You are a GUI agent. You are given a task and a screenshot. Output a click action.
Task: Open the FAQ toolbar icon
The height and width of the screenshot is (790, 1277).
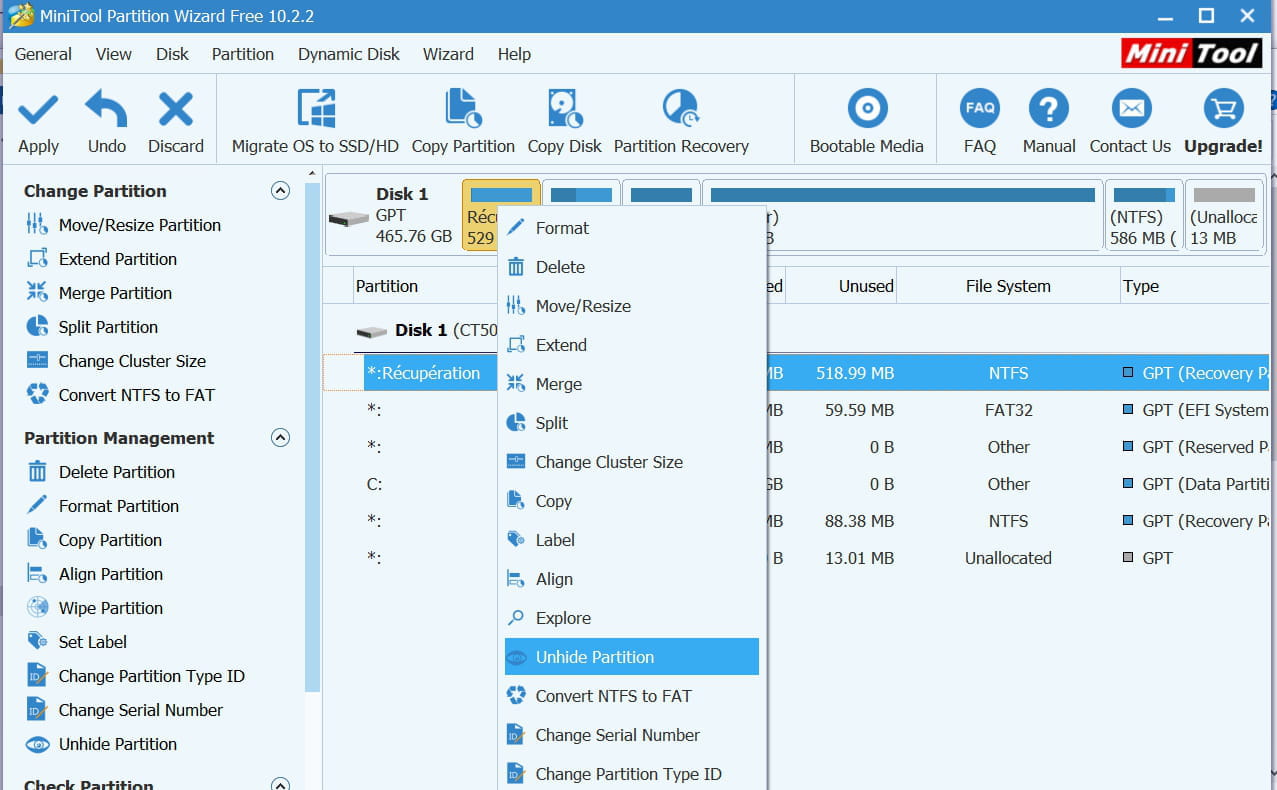click(x=980, y=109)
